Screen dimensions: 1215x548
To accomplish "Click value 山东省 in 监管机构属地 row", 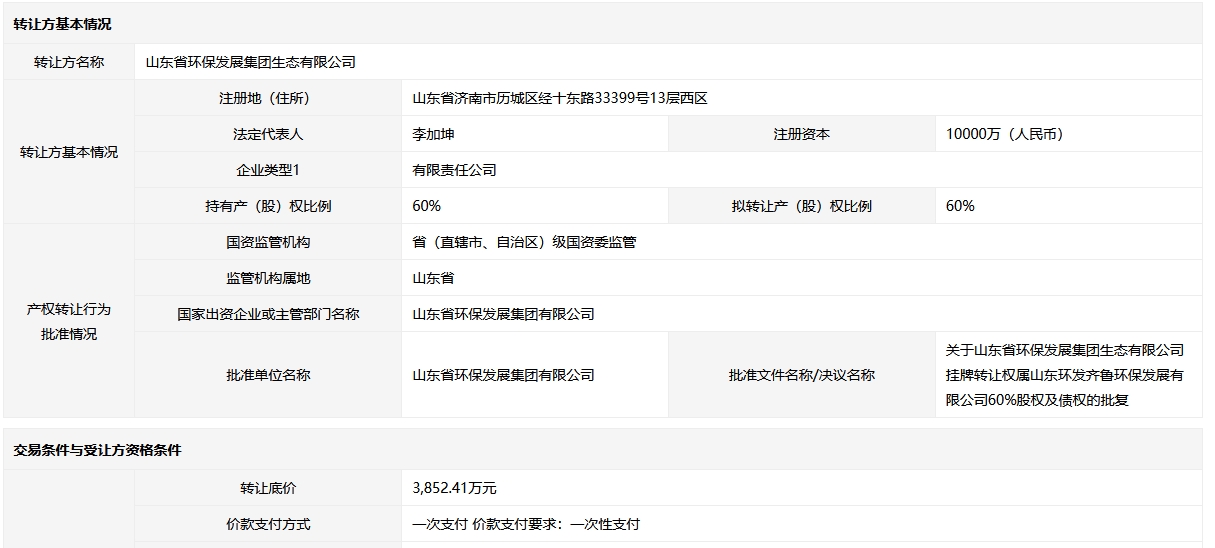I will tap(433, 278).
